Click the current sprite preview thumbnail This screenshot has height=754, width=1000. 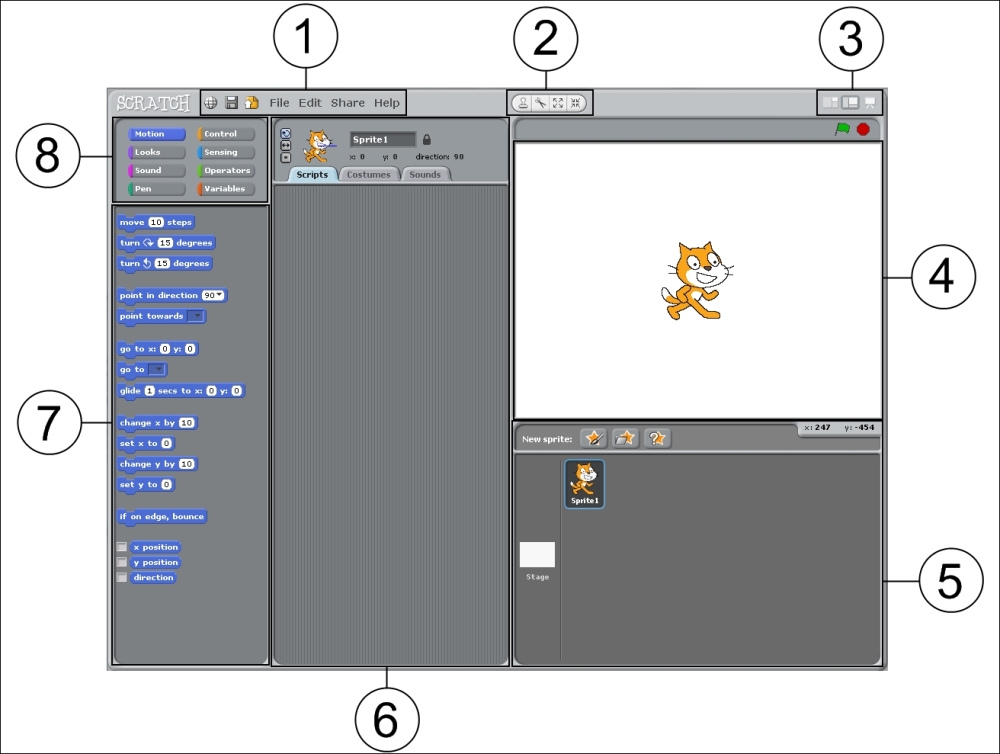pyautogui.click(x=318, y=145)
